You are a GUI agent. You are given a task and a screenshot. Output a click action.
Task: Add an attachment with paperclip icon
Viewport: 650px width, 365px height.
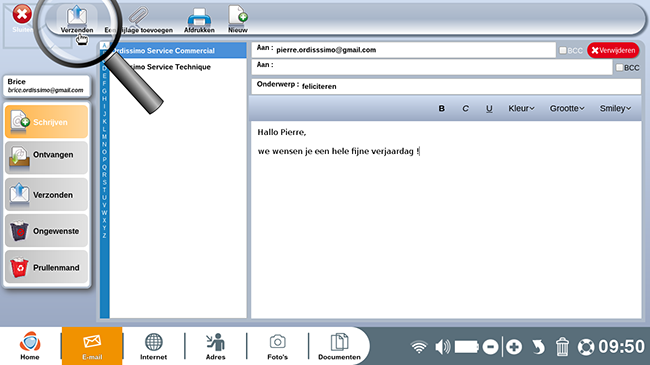(139, 19)
